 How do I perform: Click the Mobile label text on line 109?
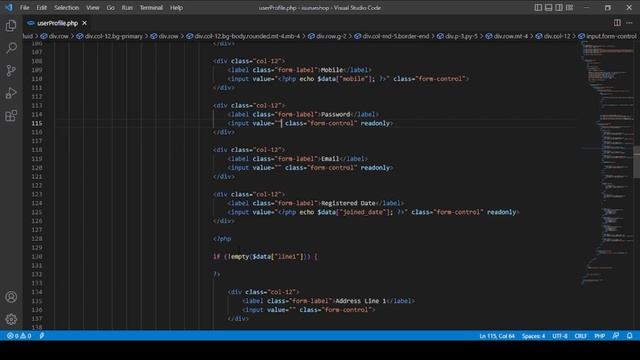tap(332, 70)
